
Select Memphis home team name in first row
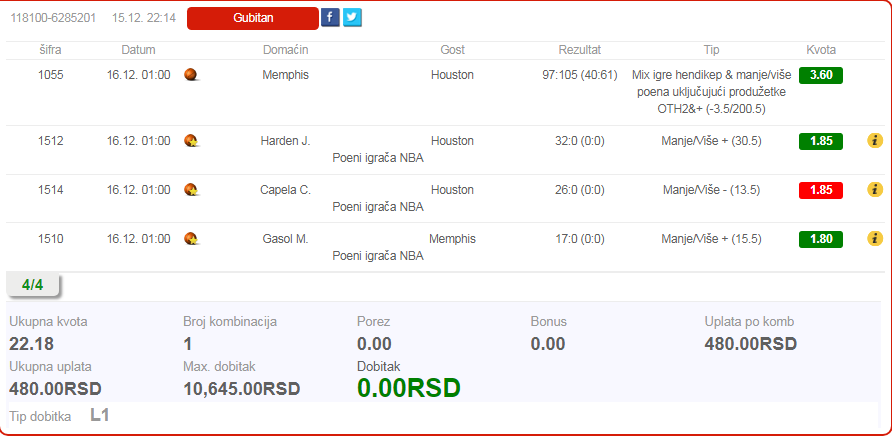(285, 75)
